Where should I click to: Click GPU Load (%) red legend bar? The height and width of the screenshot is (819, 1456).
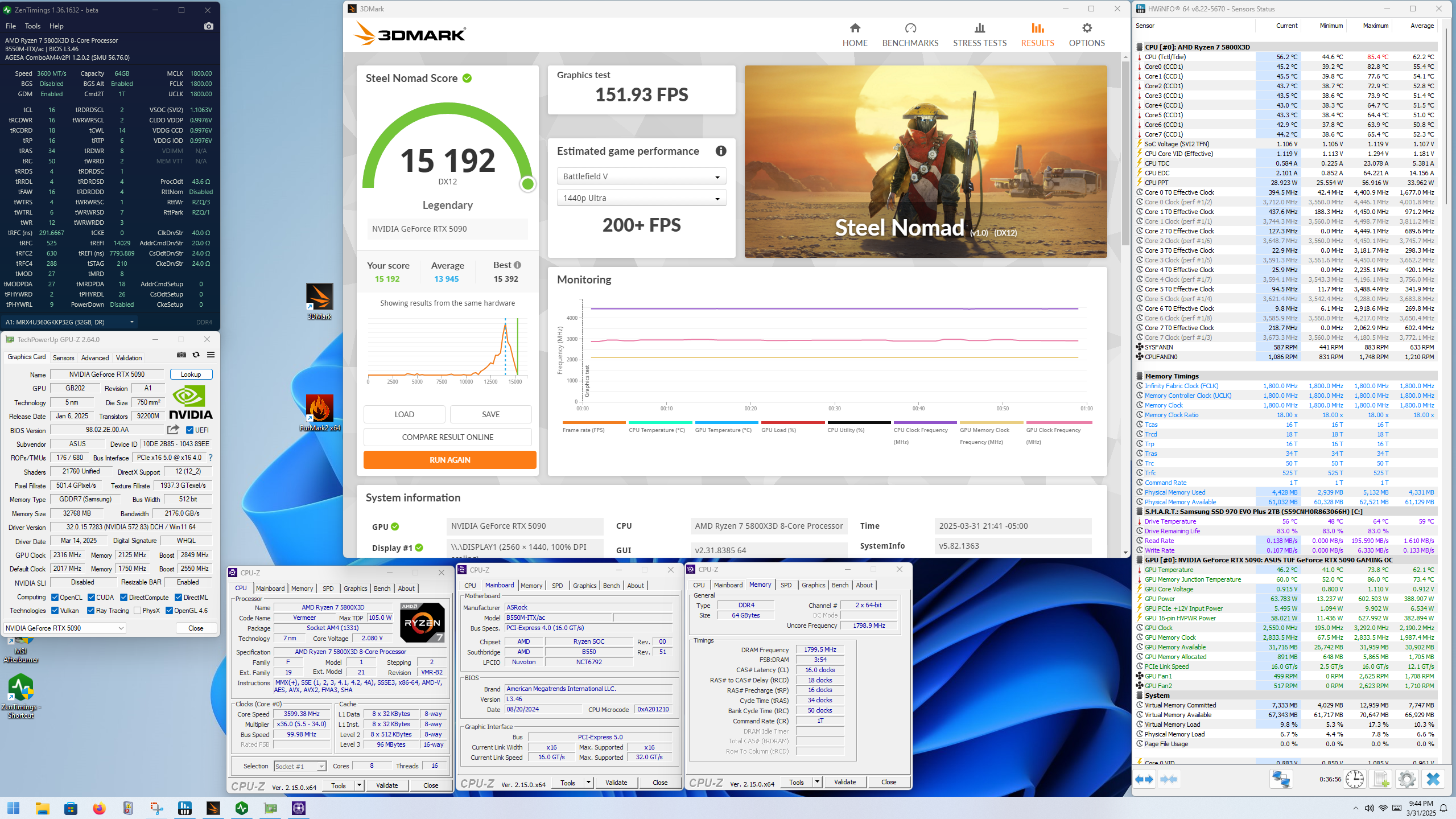click(x=793, y=422)
